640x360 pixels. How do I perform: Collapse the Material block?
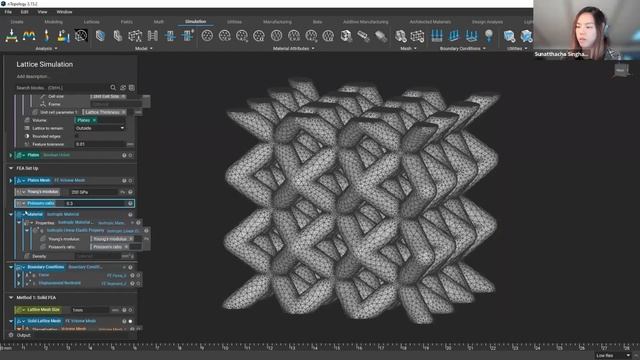pyautogui.click(x=11, y=214)
